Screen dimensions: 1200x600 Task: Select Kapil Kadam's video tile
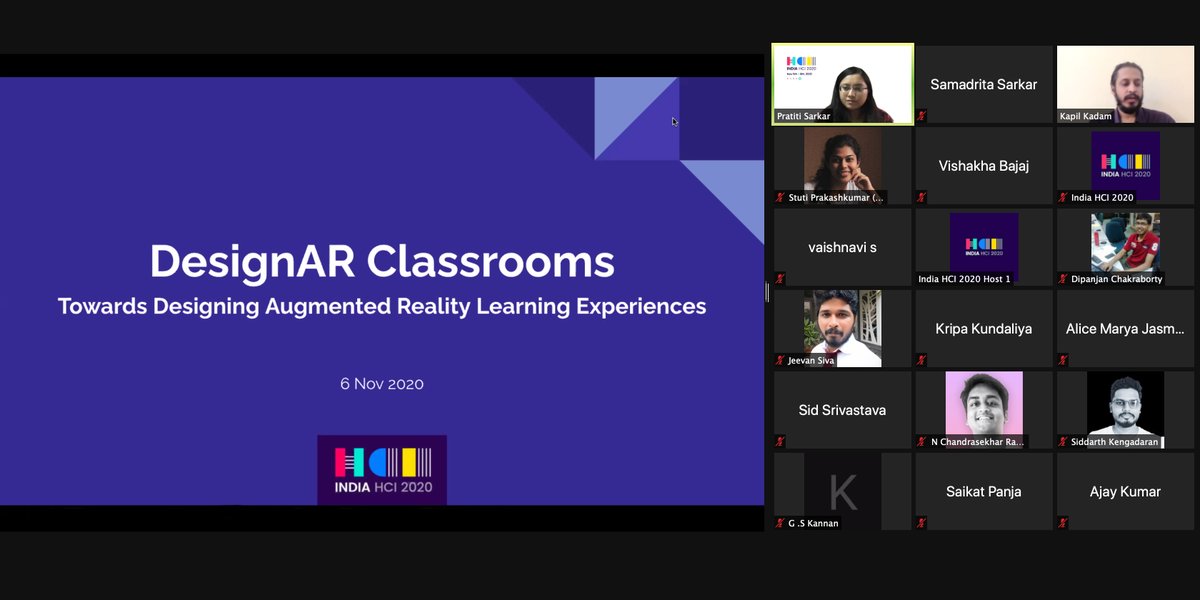tap(1125, 84)
